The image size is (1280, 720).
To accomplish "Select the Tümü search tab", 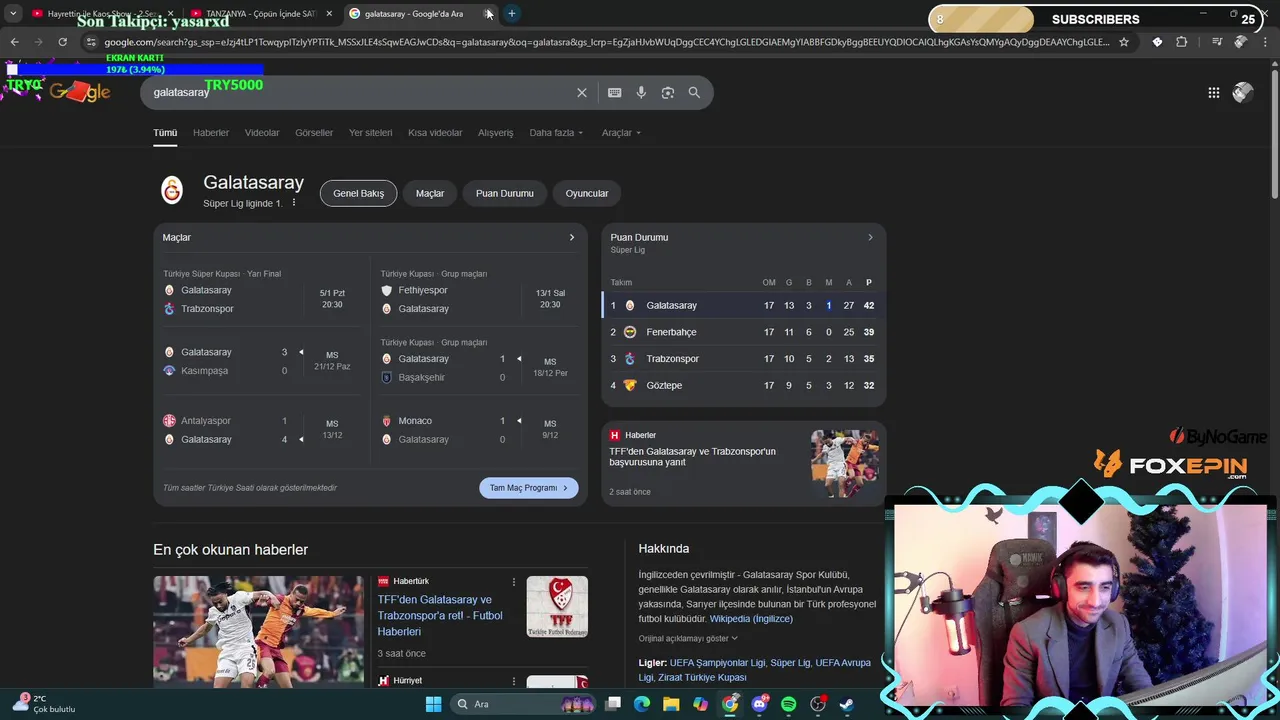I will pyautogui.click(x=165, y=133).
